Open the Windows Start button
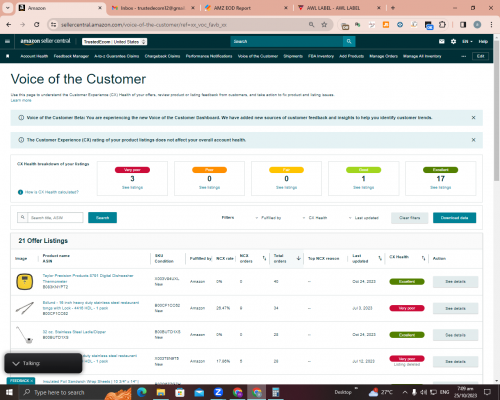500x400 pixels. pos(9,392)
